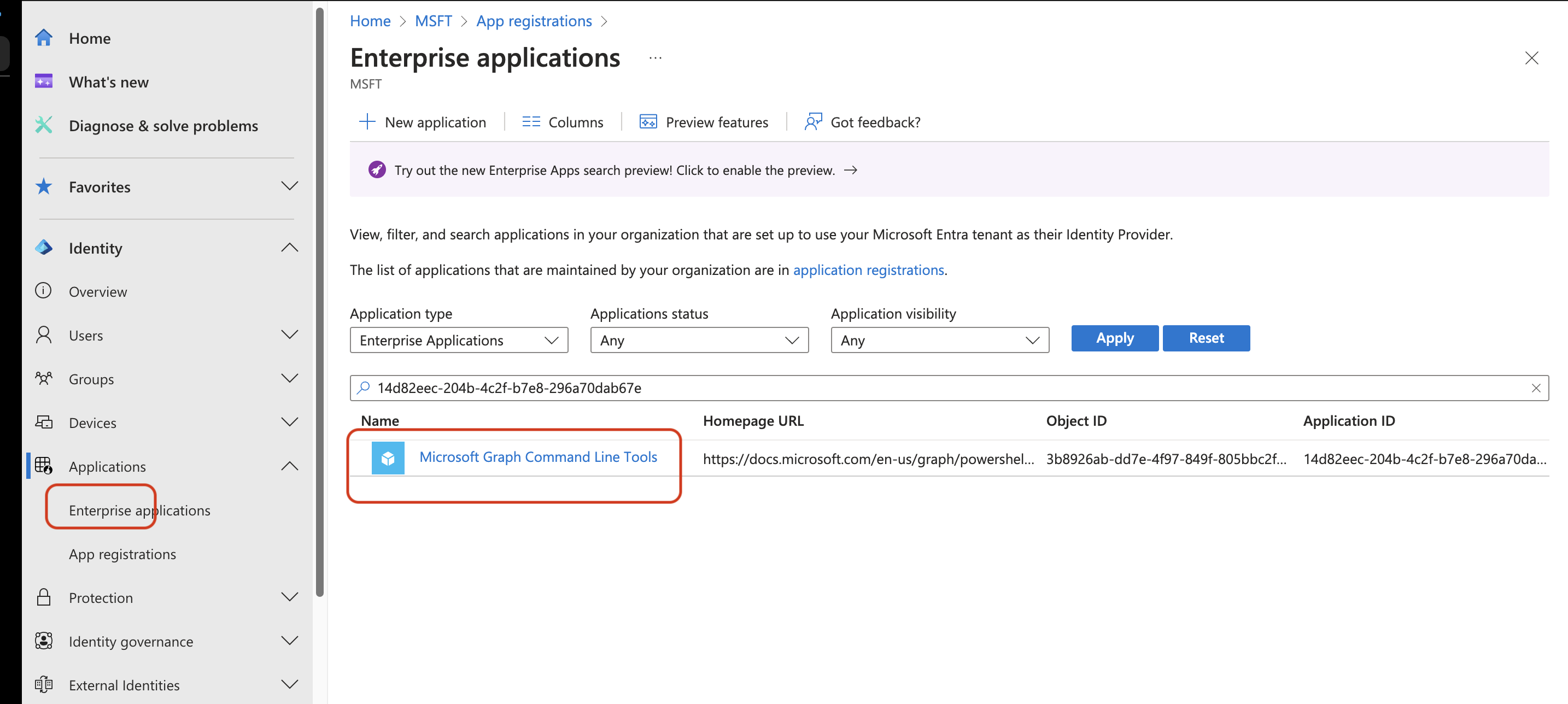The width and height of the screenshot is (1568, 704).
Task: Click the Apply button
Action: pos(1114,337)
